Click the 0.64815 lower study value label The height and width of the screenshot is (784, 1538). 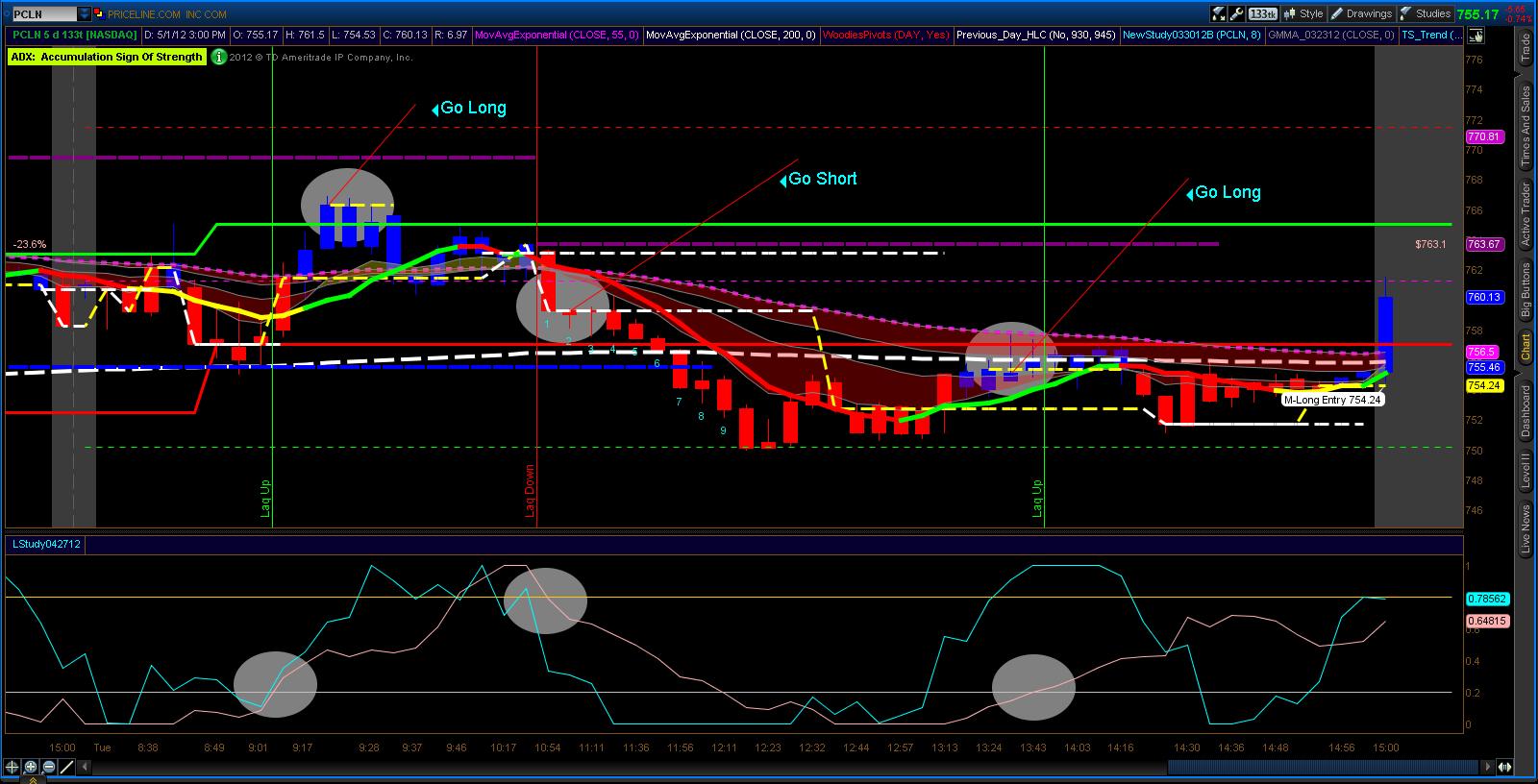pos(1486,621)
